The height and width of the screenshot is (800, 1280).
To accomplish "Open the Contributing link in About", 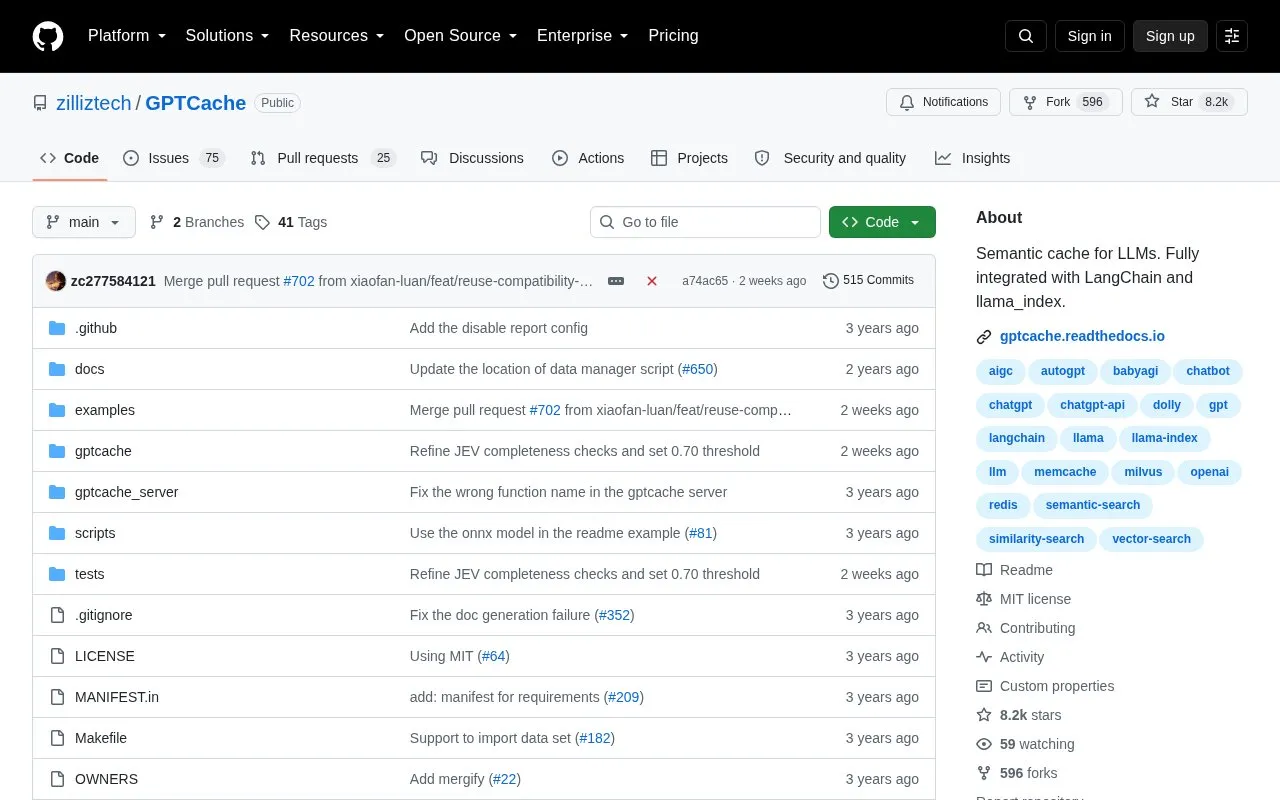I will point(1038,628).
